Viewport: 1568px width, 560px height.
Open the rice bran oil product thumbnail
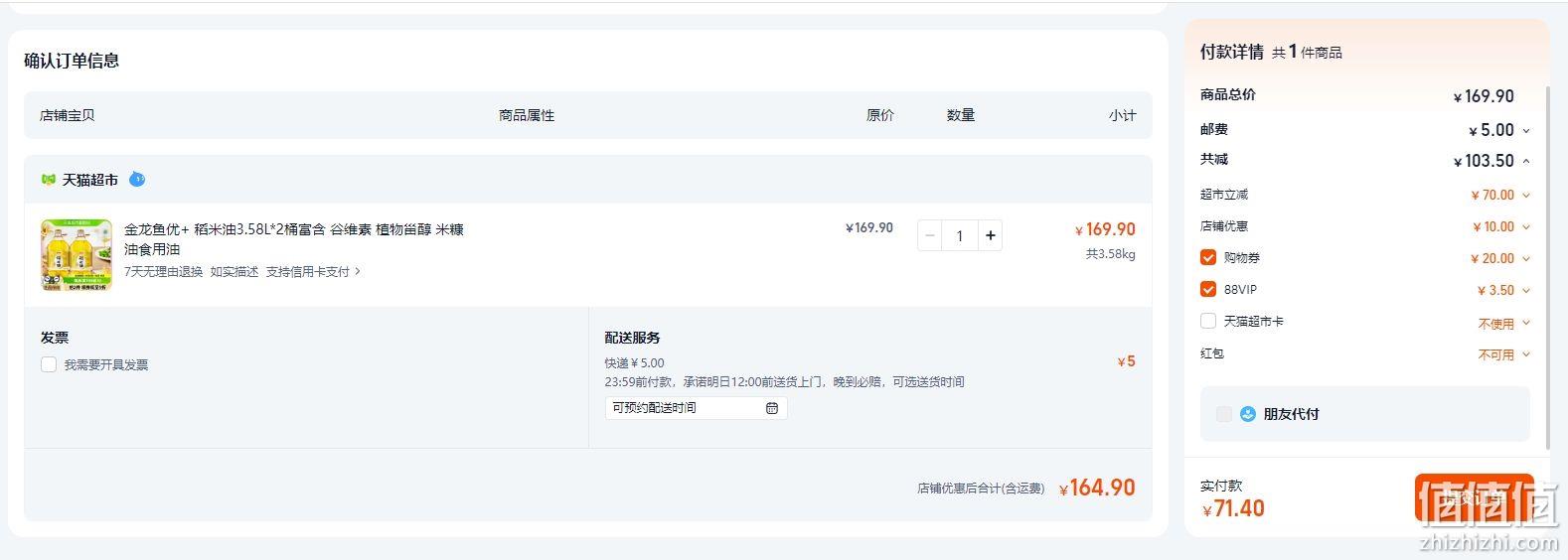pos(77,255)
